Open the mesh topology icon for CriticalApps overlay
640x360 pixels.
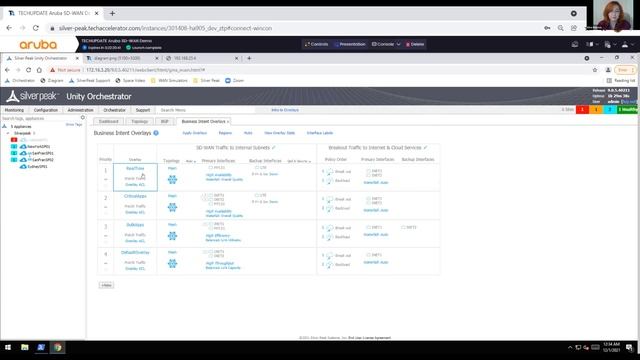click(x=172, y=207)
